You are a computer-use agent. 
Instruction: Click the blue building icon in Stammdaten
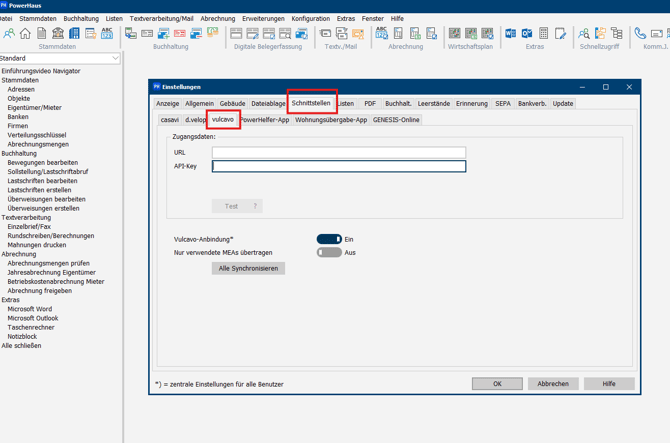74,34
